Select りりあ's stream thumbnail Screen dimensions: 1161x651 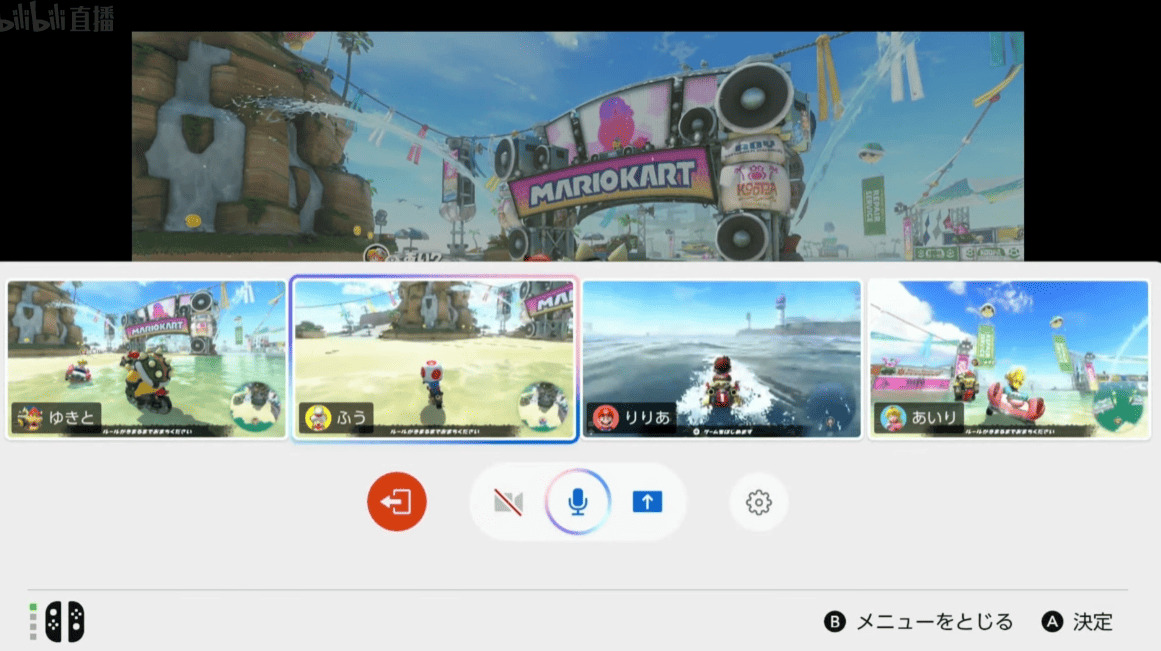point(722,359)
